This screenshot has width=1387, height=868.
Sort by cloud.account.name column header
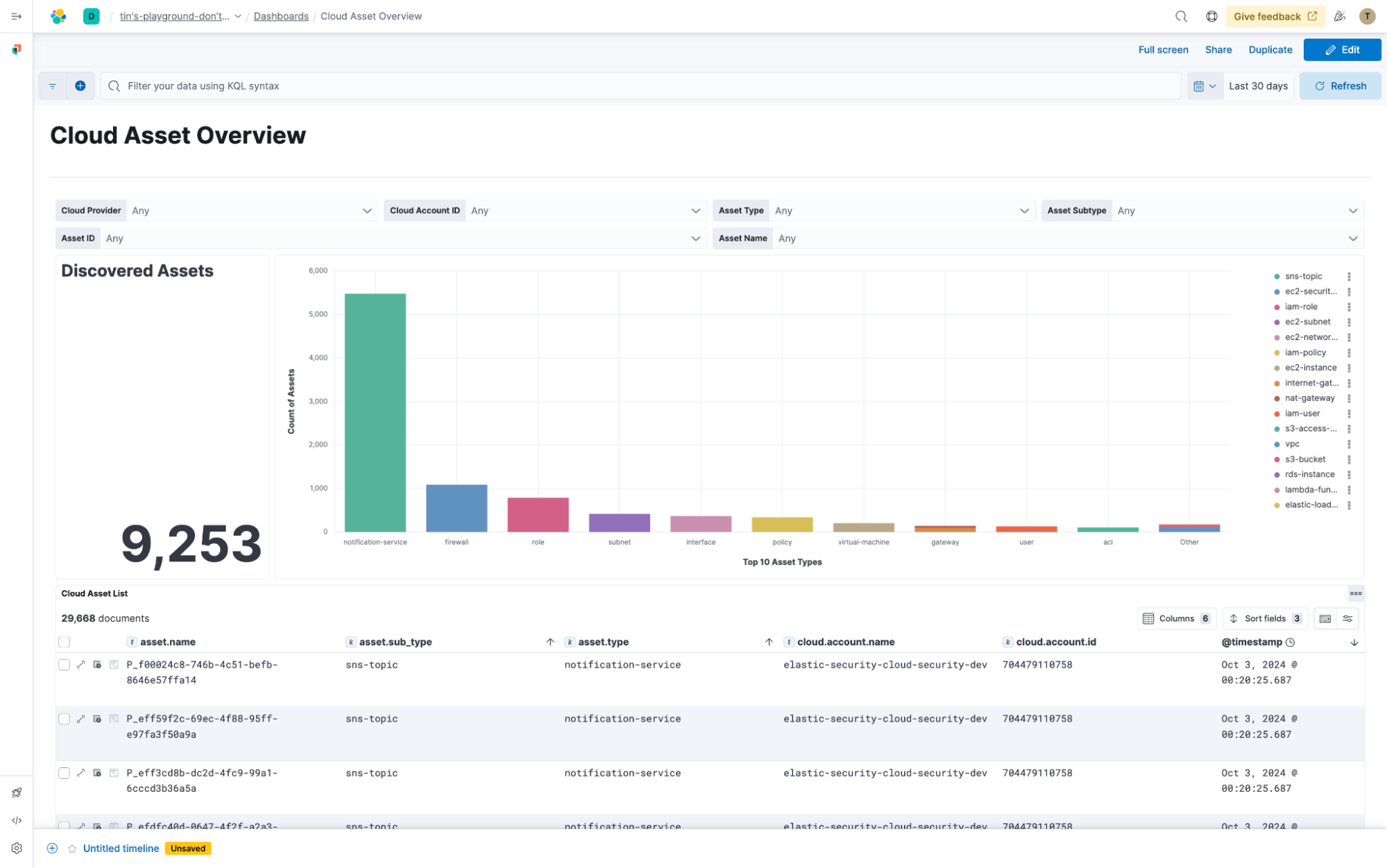(846, 642)
